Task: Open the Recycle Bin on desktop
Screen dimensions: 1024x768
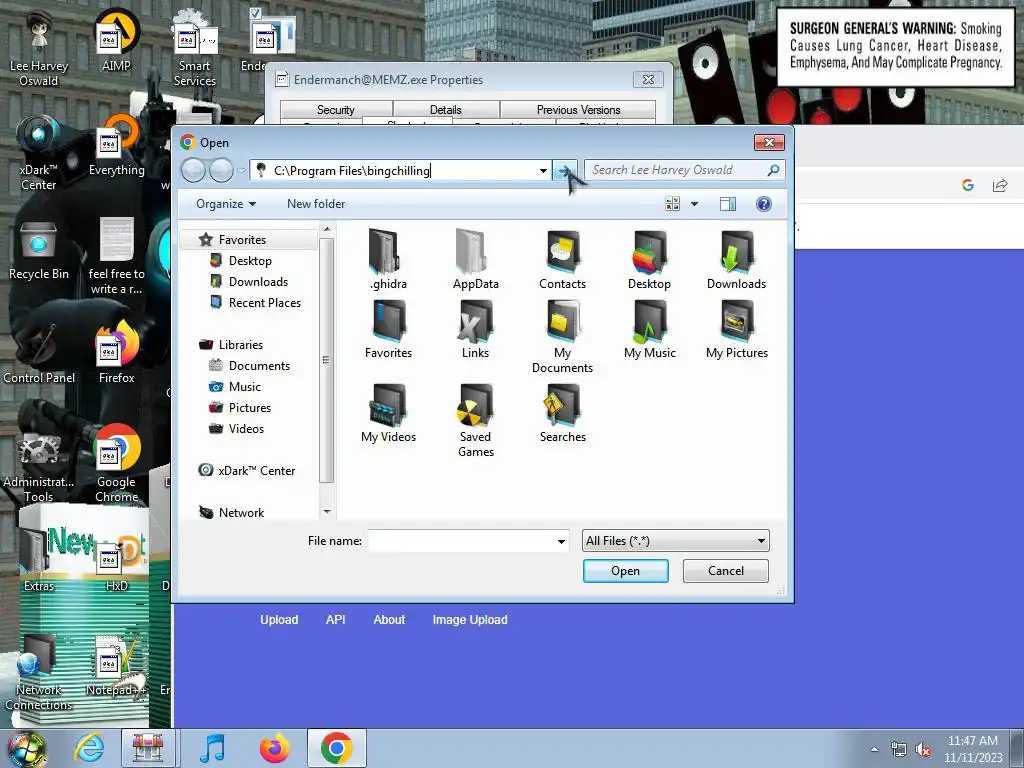Action: click(x=39, y=251)
